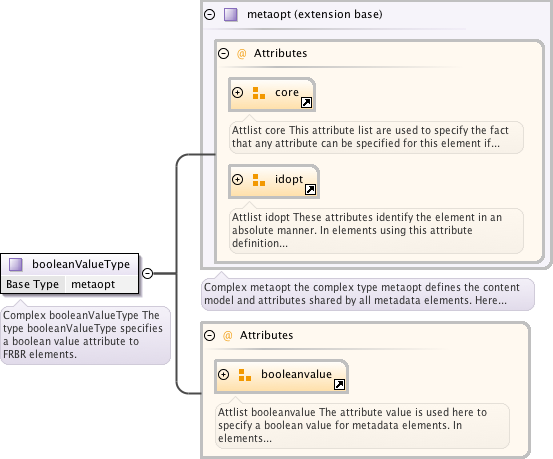Click the booleanValueType purple type icon

[x=16, y=264]
